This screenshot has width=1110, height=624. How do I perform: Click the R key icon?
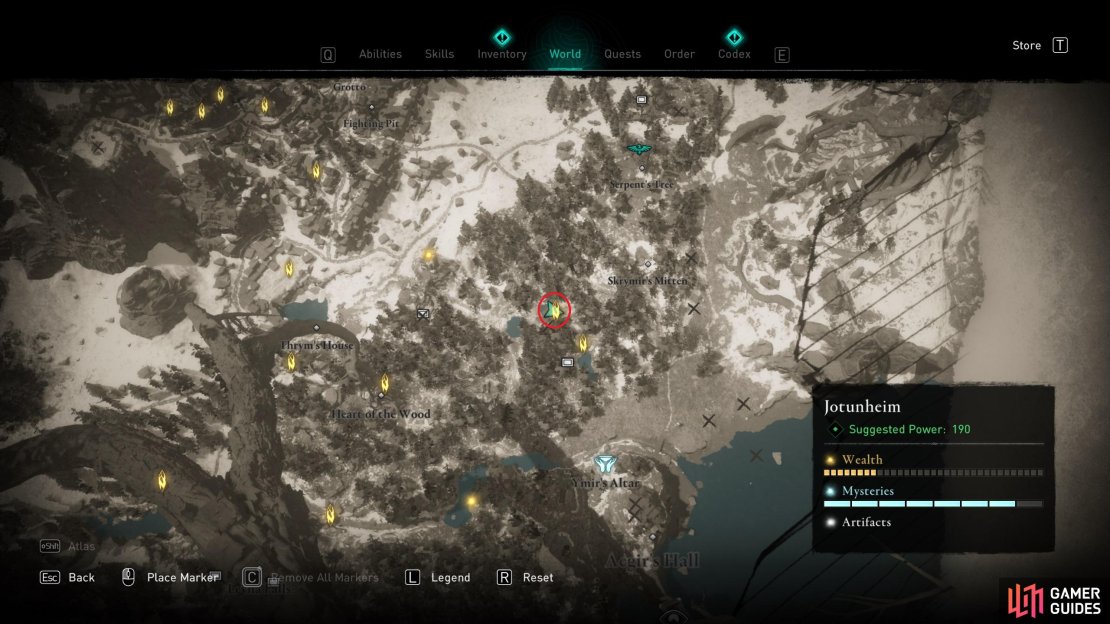[x=504, y=577]
